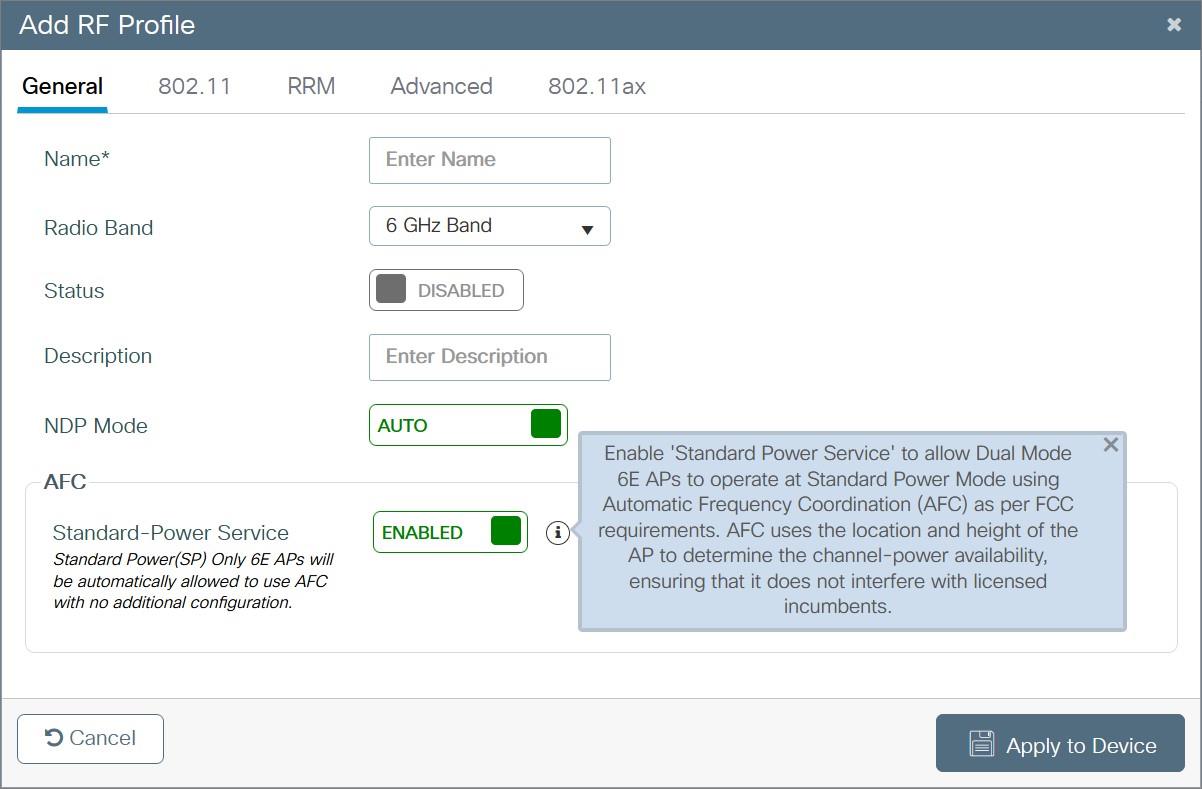Select the General tab
The width and height of the screenshot is (1202, 789).
62,86
